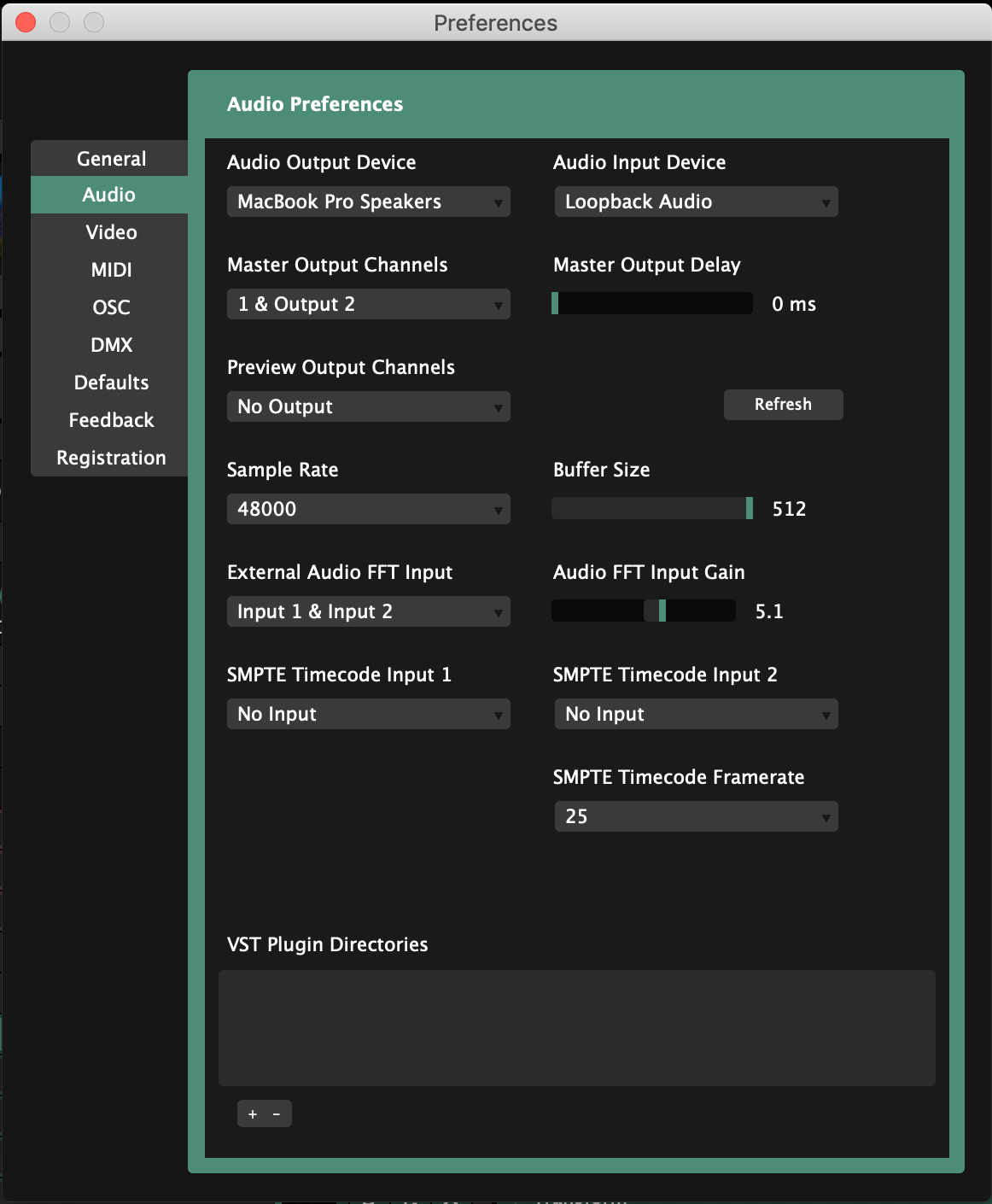Open the DMX preferences tab
The height and width of the screenshot is (1204, 992).
111,345
